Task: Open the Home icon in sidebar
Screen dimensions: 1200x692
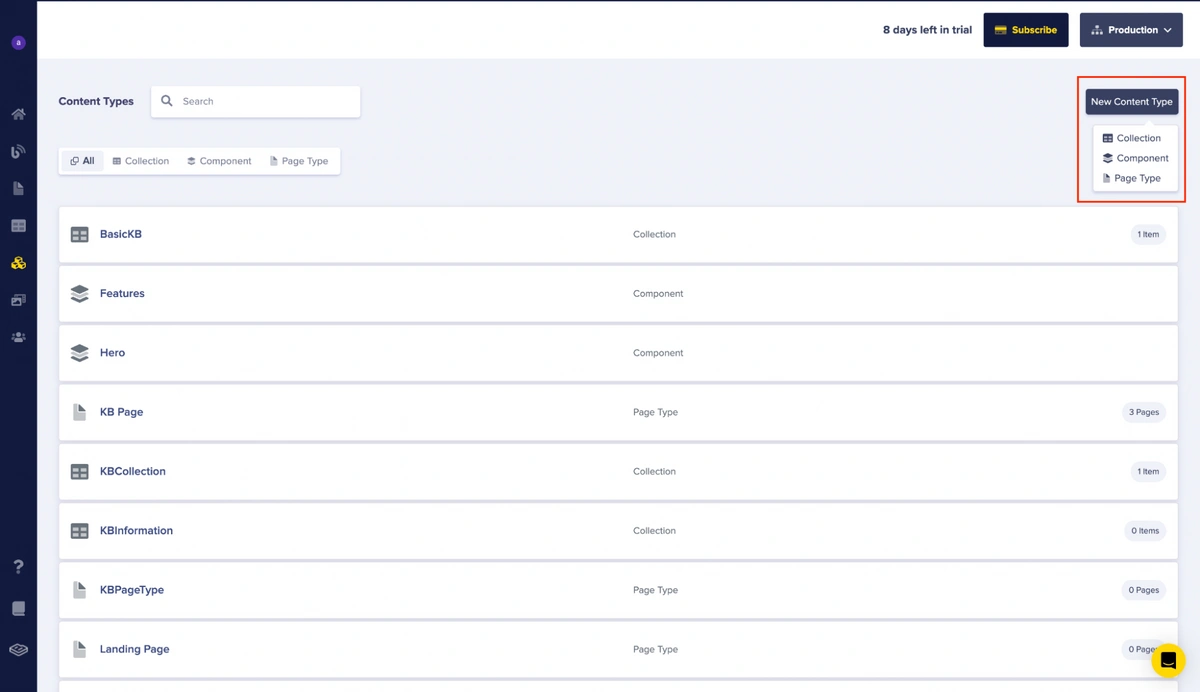Action: [18, 114]
